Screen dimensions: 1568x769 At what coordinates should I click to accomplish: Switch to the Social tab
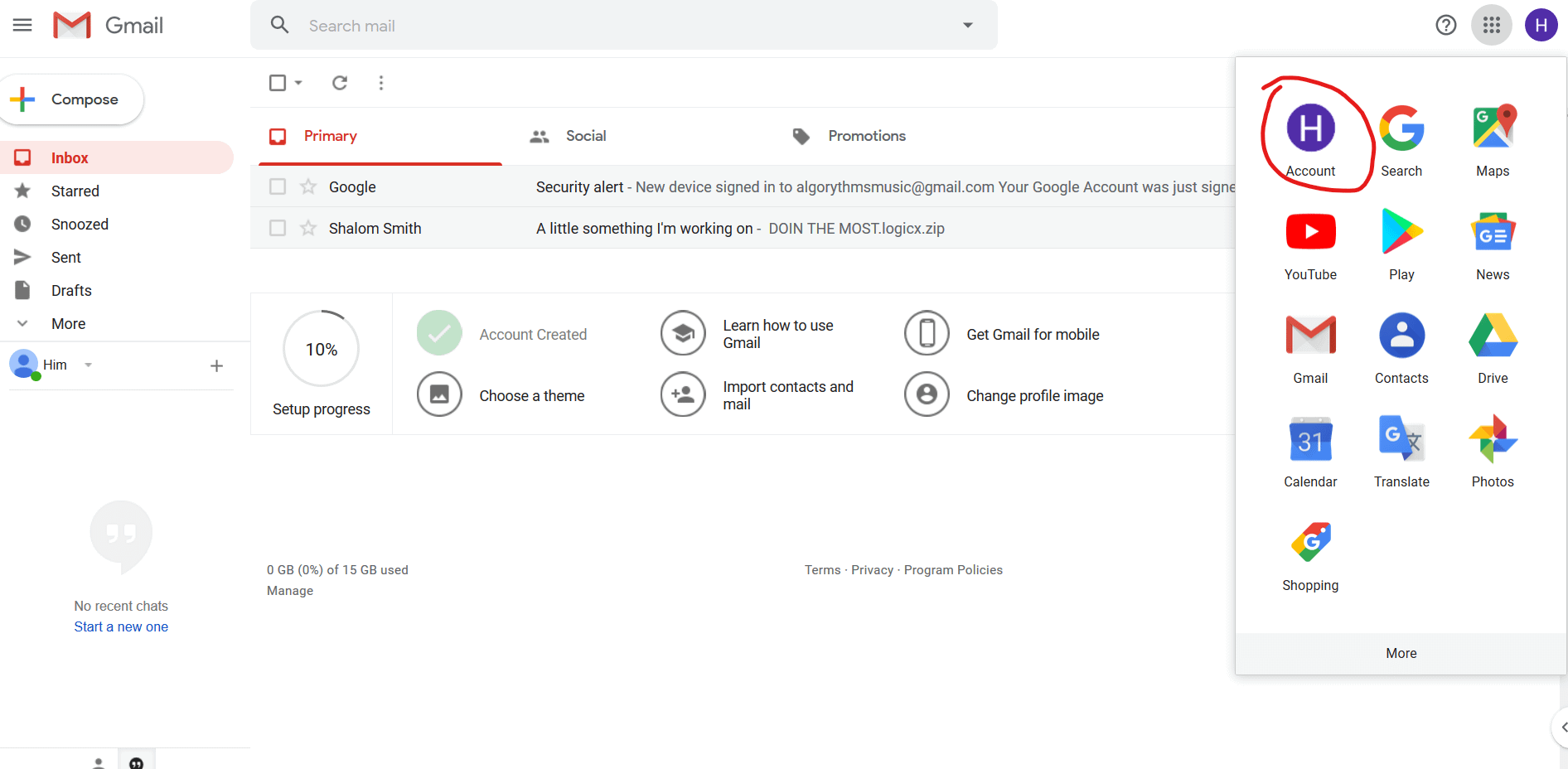pyautogui.click(x=568, y=136)
